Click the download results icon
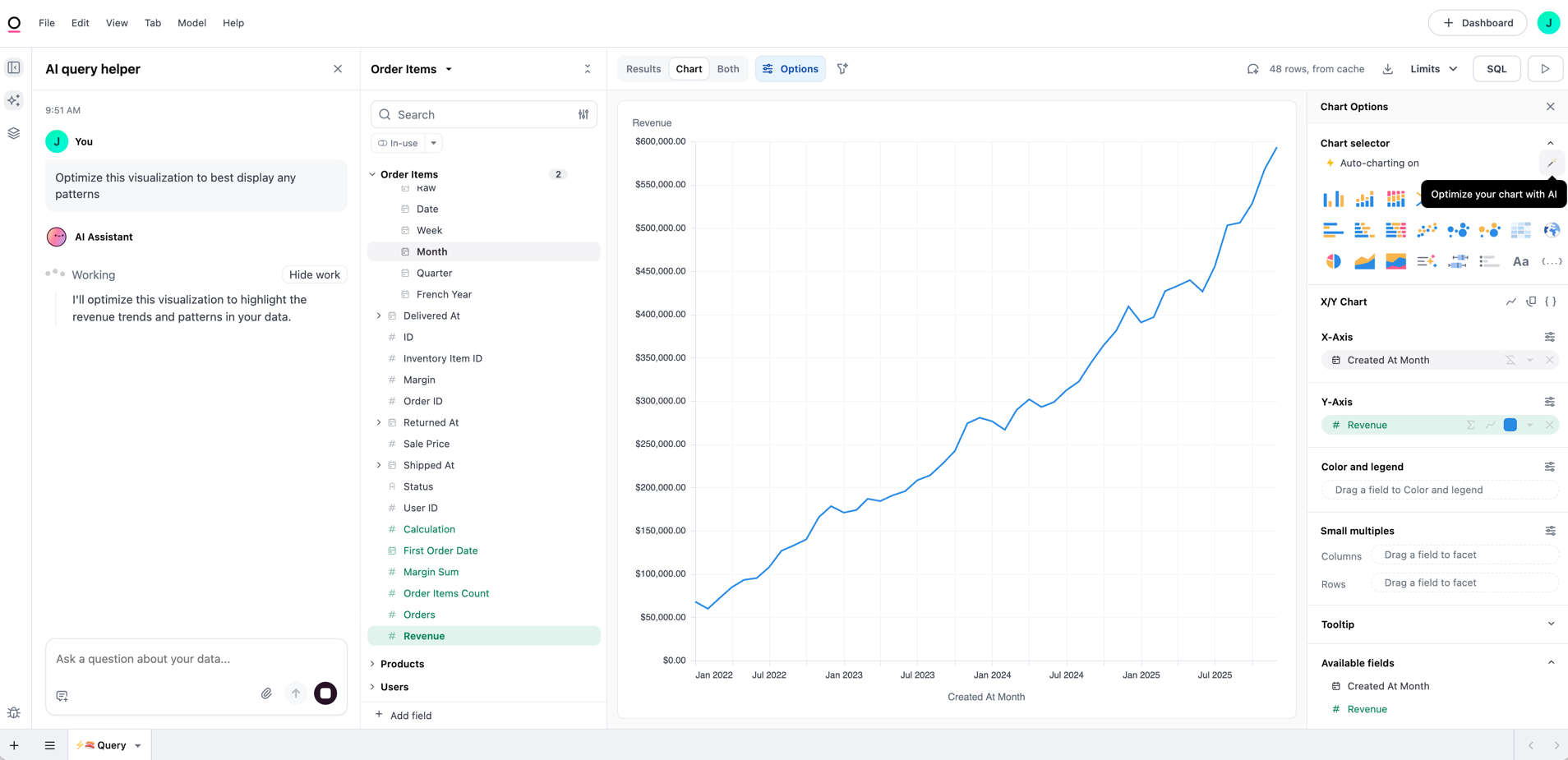The image size is (1568, 760). [x=1388, y=69]
